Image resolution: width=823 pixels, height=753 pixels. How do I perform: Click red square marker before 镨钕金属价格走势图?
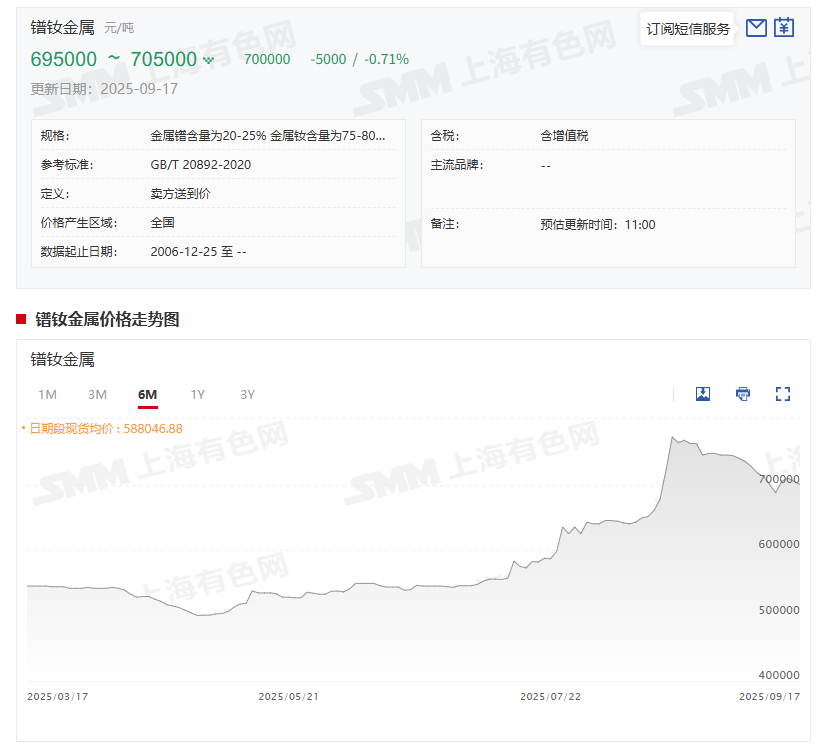(x=21, y=319)
